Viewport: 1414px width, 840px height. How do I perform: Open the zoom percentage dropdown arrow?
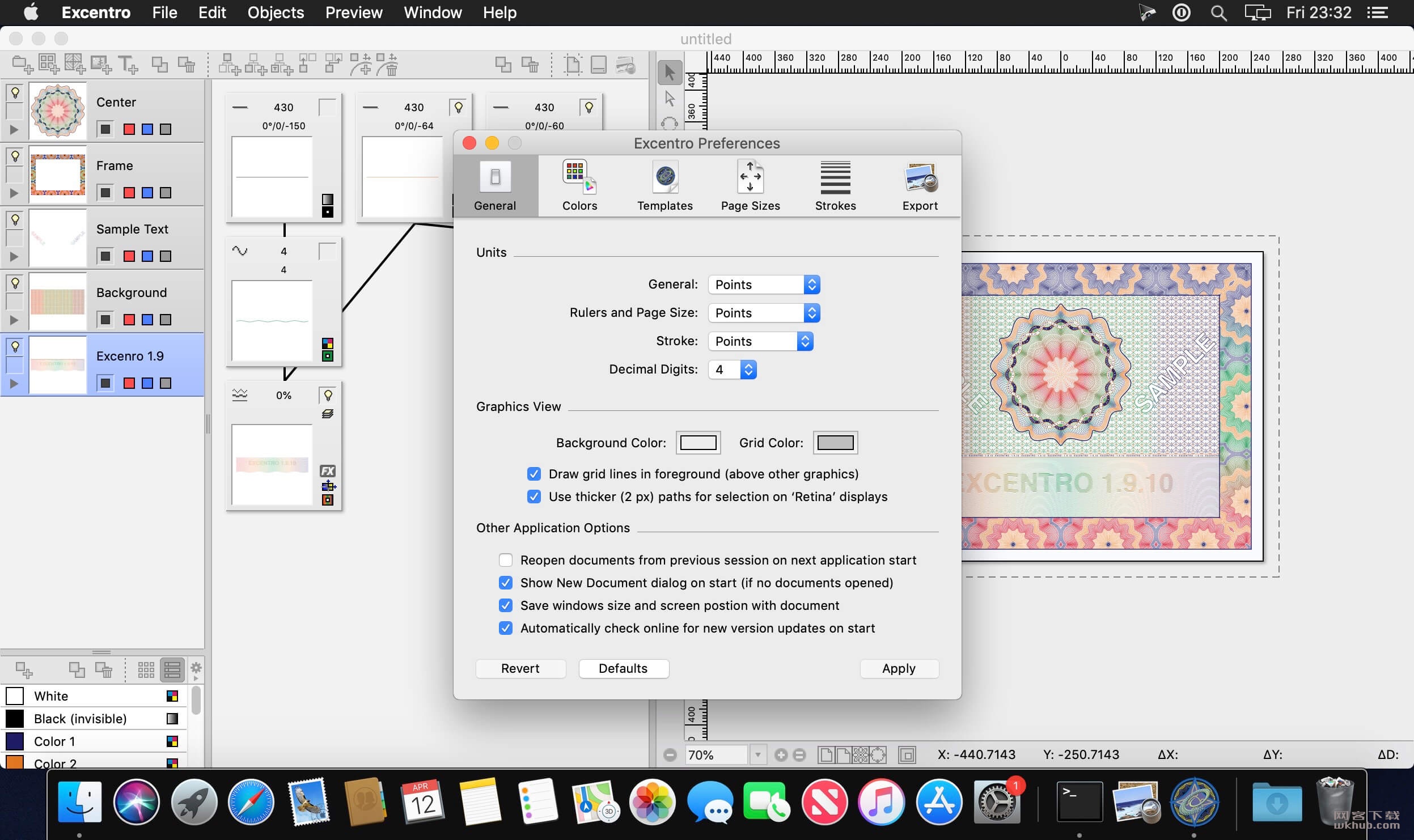758,755
